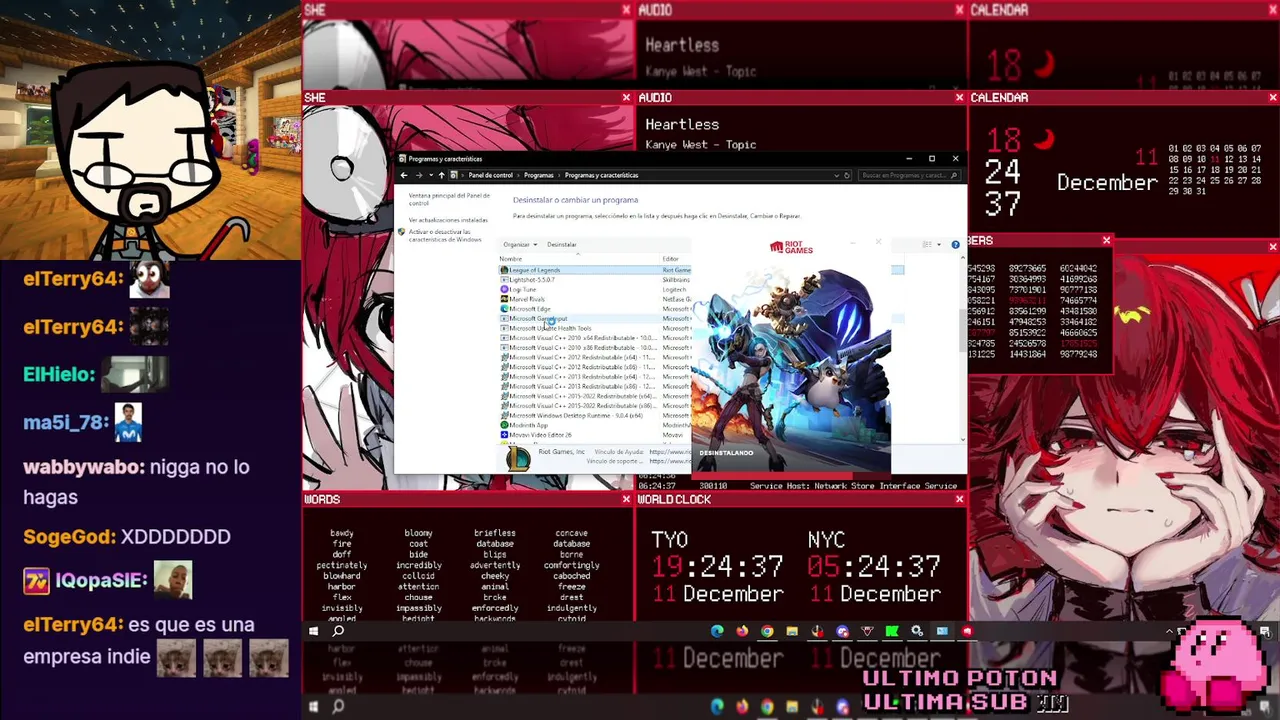Open Google Chrome on the upper taskbar
This screenshot has height=720, width=1280.
[x=767, y=631]
